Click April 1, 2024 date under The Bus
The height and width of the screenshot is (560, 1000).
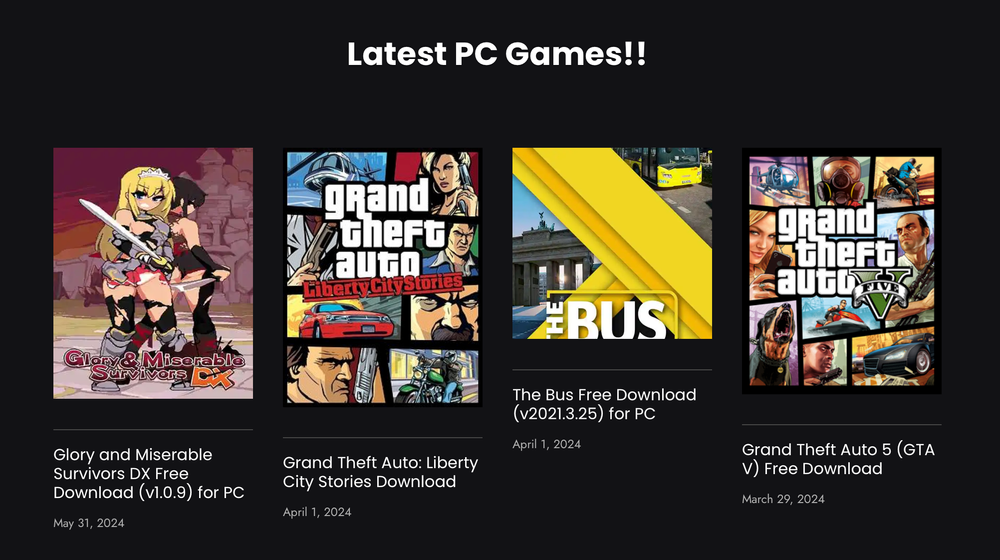point(547,444)
